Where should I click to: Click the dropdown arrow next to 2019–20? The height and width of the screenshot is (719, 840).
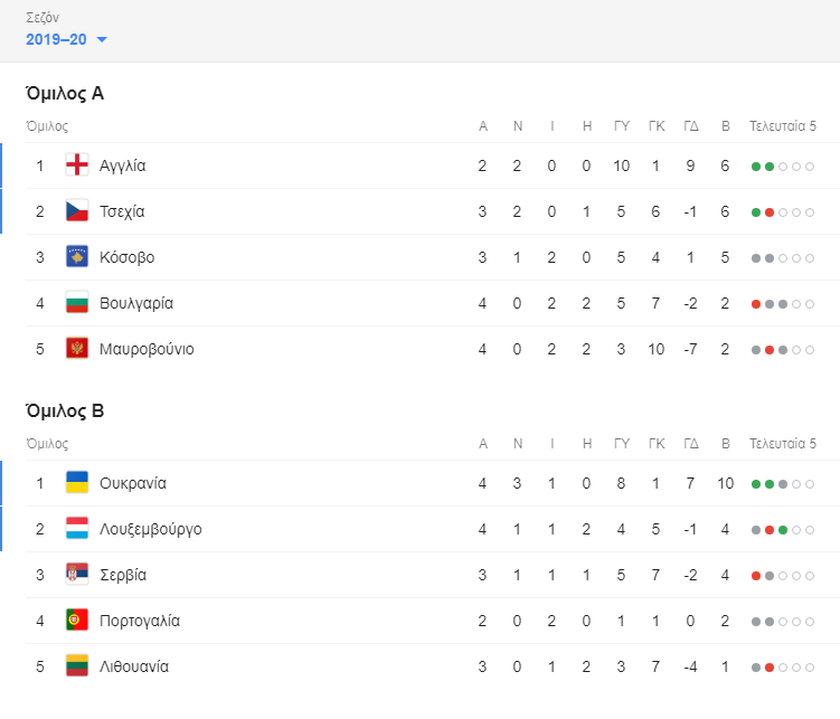(101, 40)
